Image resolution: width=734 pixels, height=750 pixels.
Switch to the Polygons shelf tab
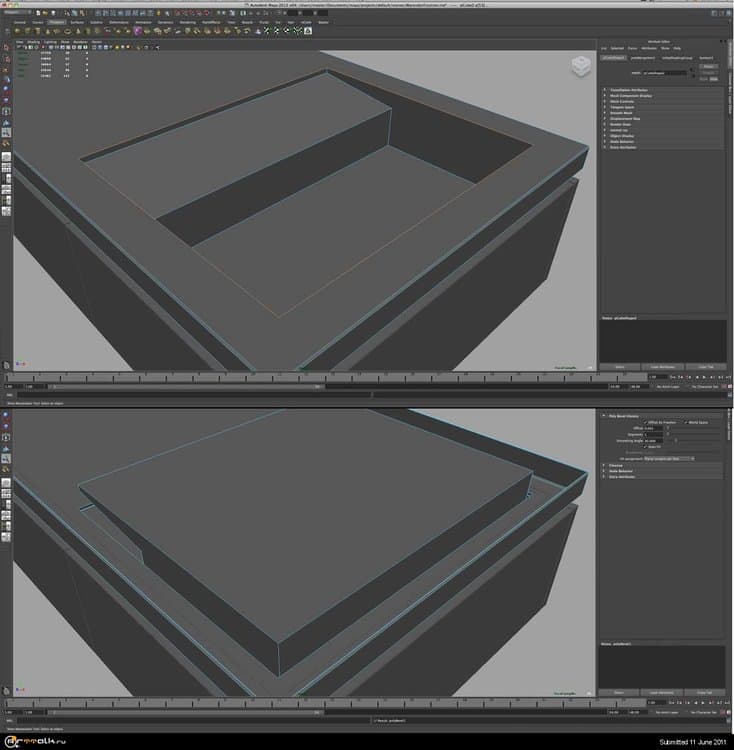click(x=56, y=20)
